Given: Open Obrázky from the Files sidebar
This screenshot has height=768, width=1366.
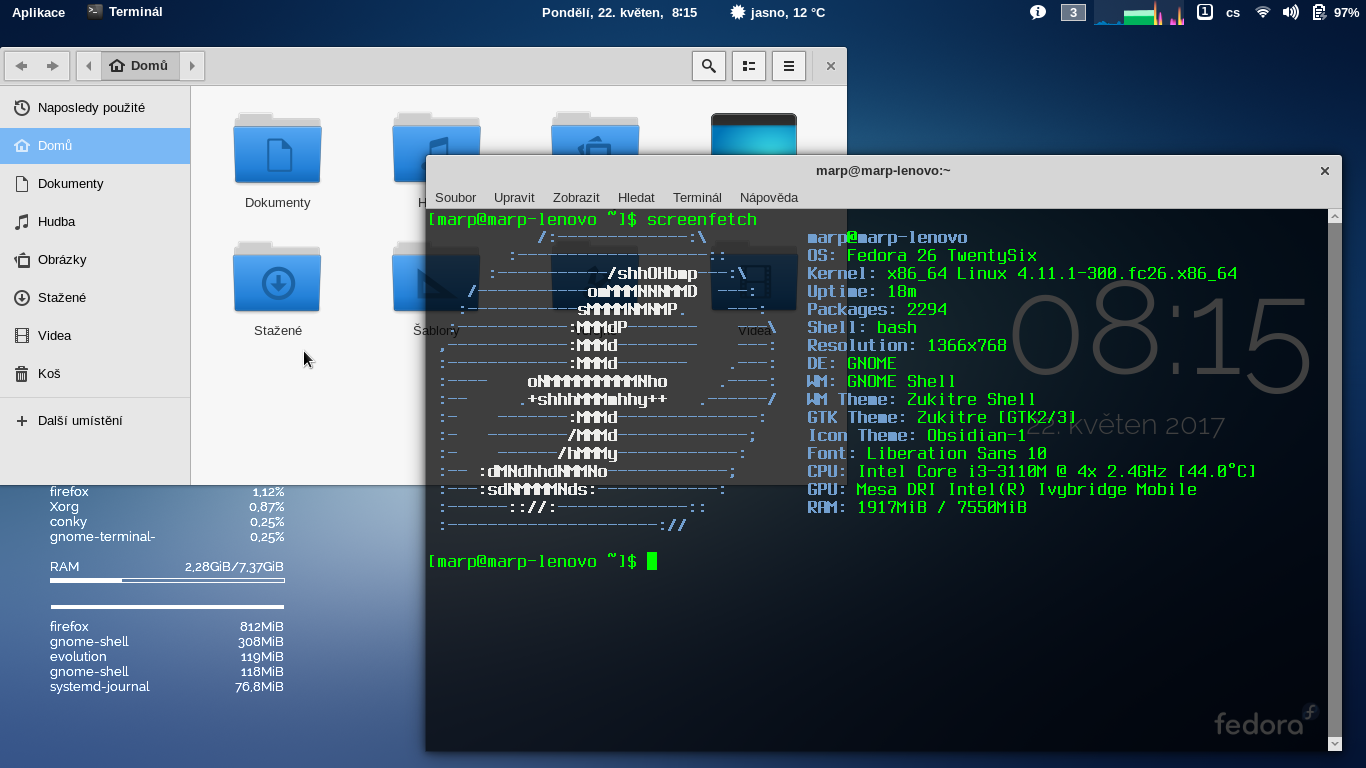Looking at the screenshot, I should point(95,259).
